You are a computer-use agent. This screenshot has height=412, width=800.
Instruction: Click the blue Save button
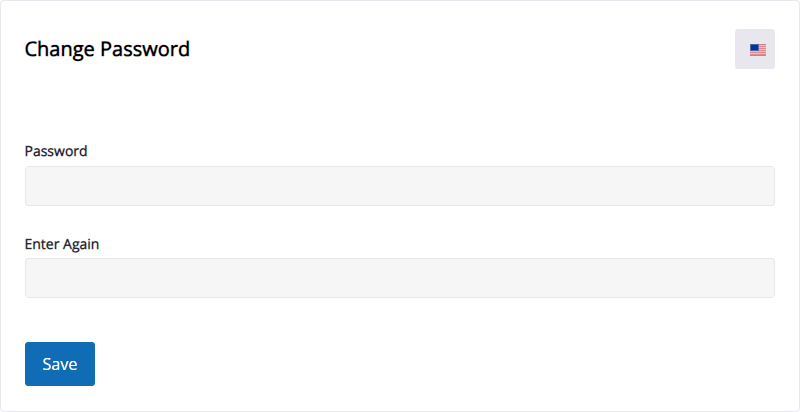60,364
